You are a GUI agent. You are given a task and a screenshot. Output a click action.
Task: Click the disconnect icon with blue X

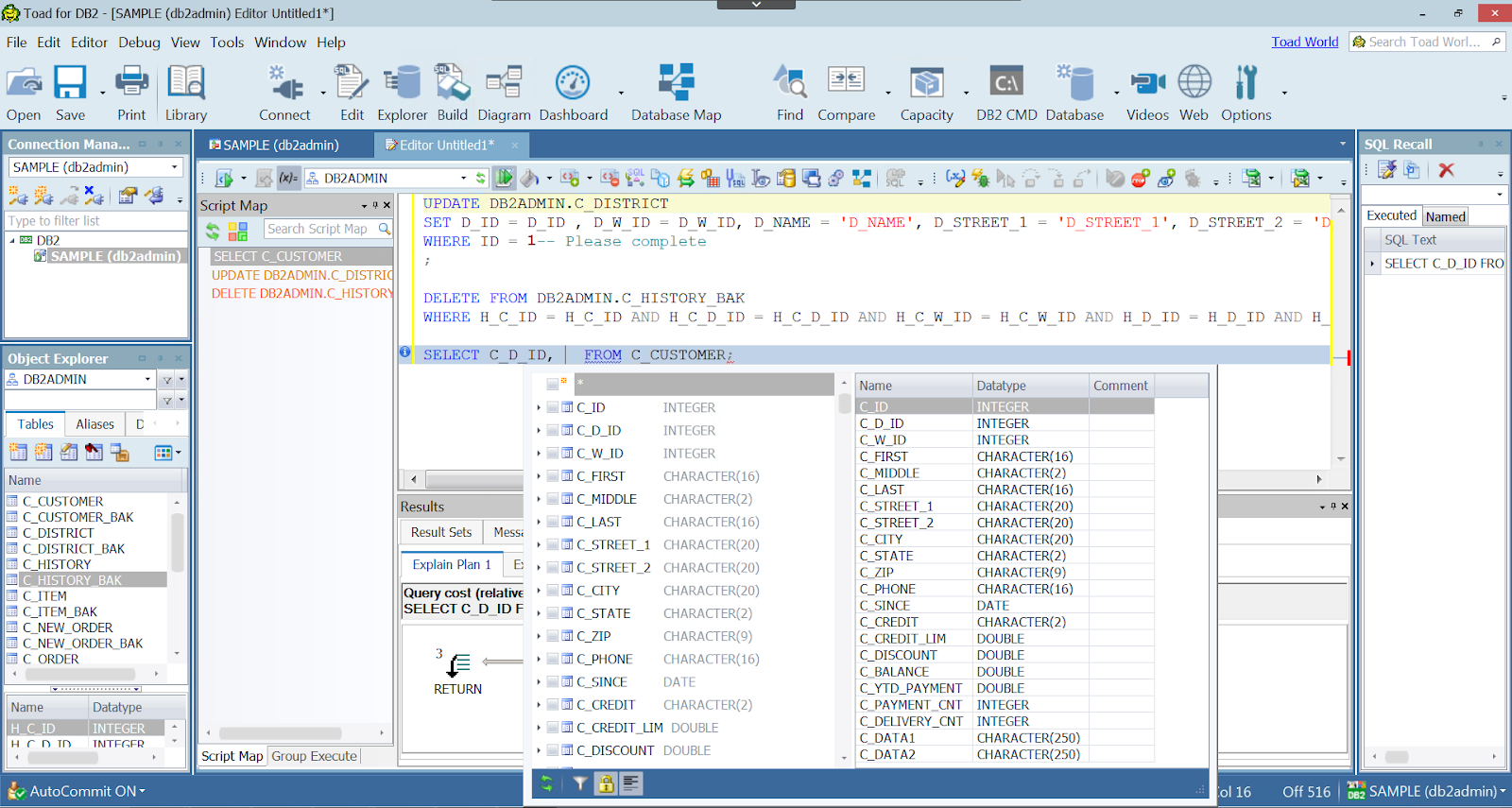pyautogui.click(x=93, y=196)
